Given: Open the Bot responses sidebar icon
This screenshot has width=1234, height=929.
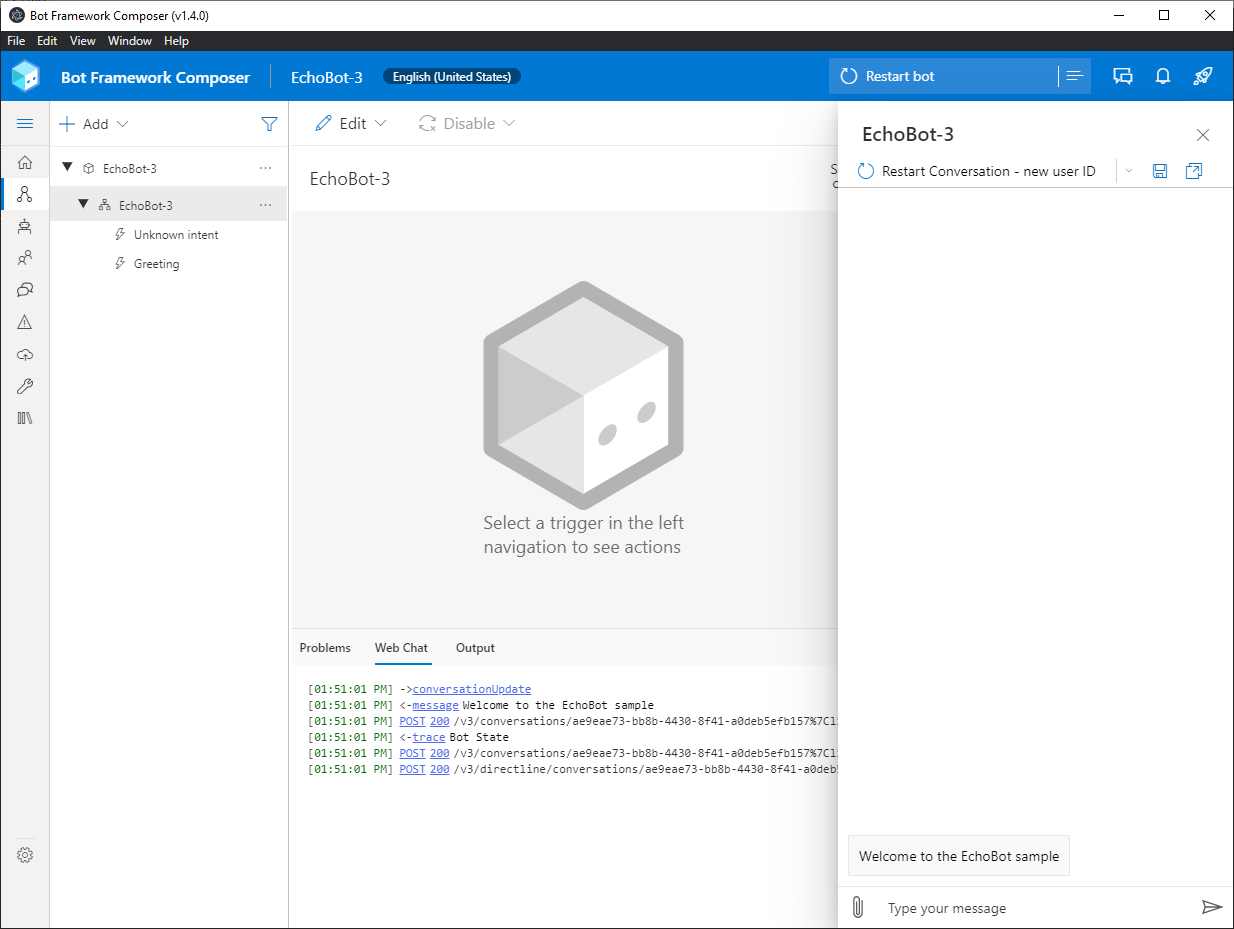Looking at the screenshot, I should [x=25, y=226].
